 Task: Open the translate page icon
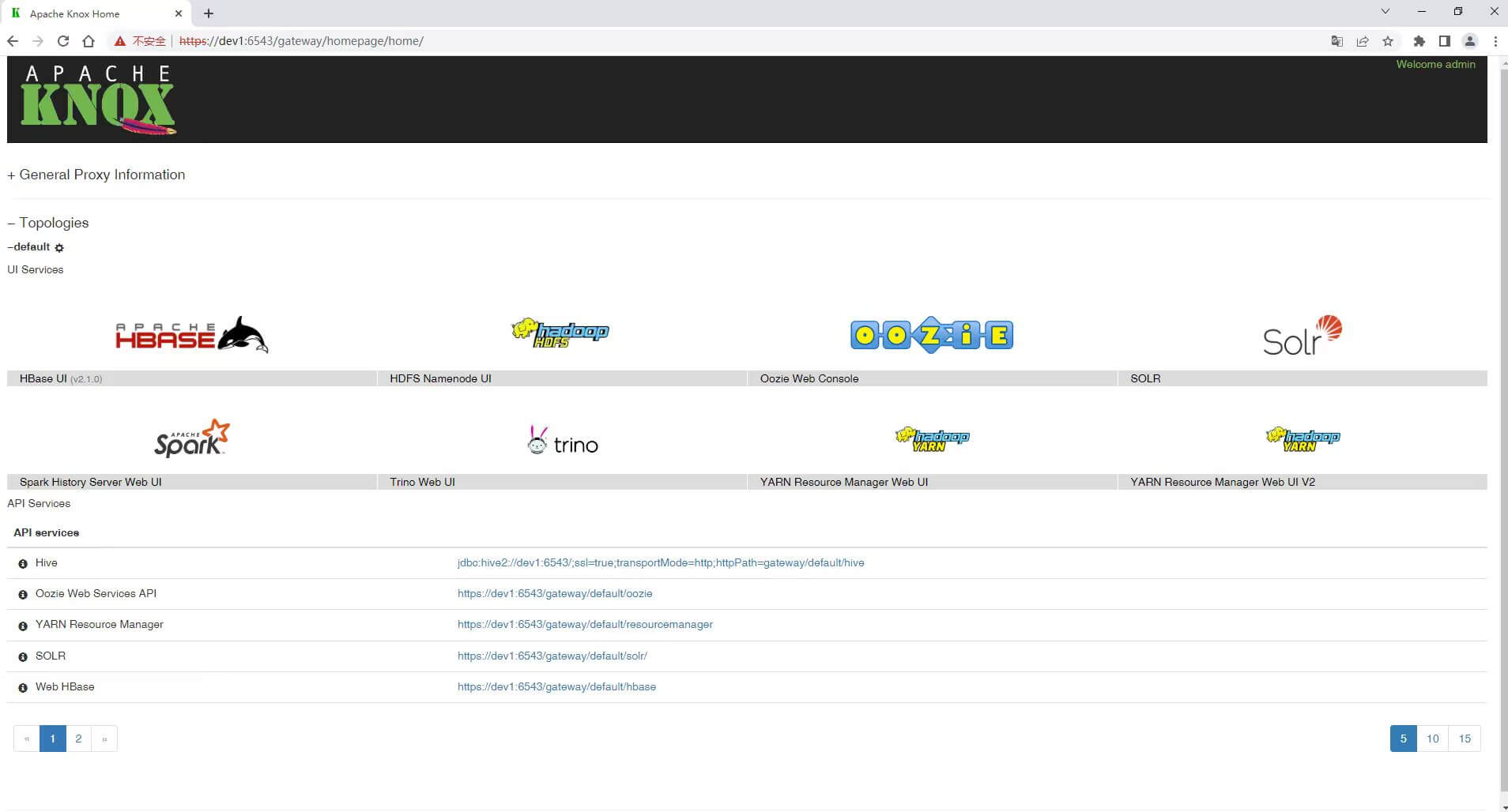point(1337,41)
